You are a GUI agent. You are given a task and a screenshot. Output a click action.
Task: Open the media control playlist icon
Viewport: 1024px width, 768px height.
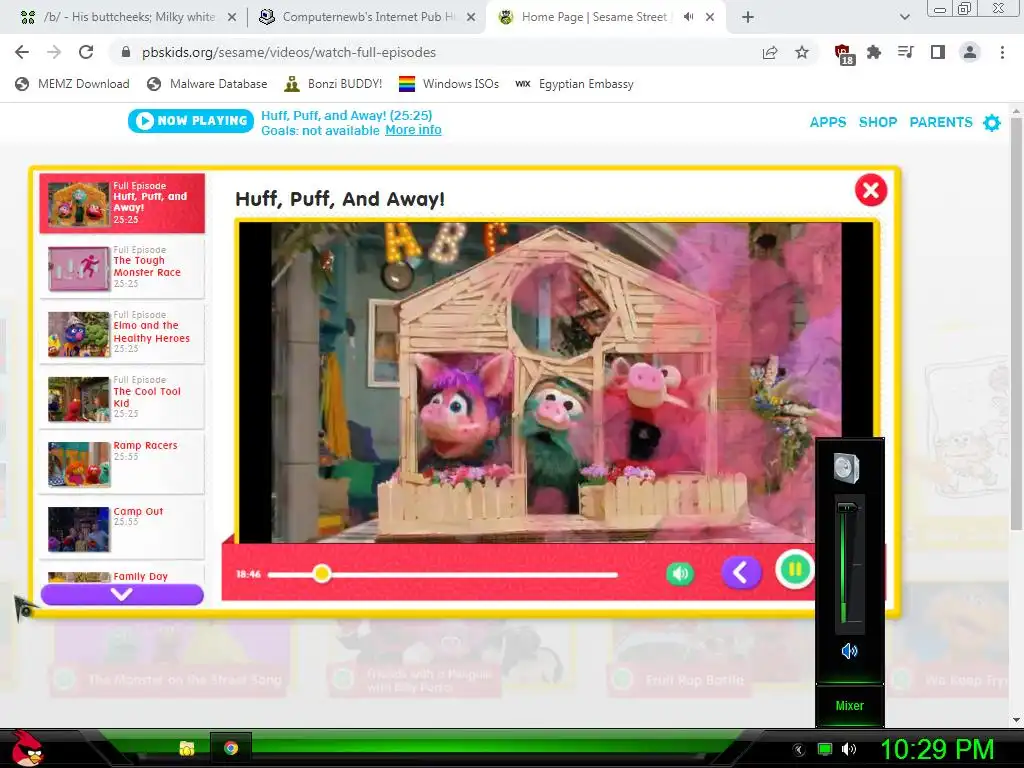click(906, 52)
